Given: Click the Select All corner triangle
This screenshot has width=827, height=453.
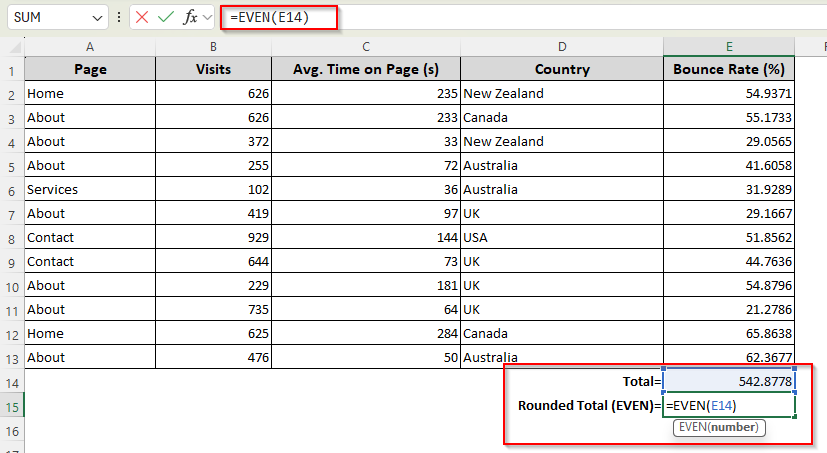Looking at the screenshot, I should coord(15,47).
